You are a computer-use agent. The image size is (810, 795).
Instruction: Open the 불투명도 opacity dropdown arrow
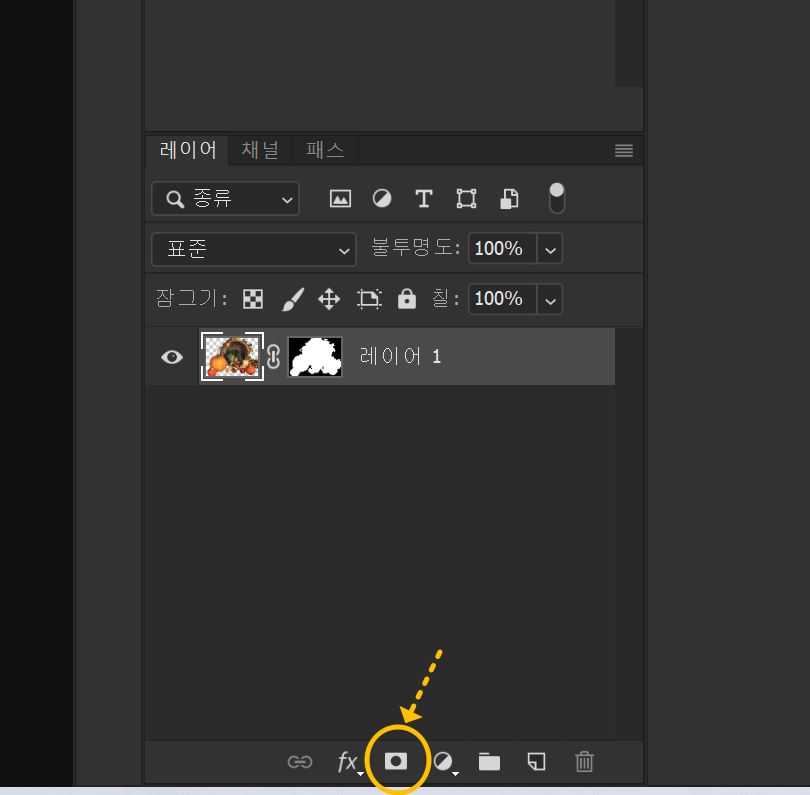point(550,248)
